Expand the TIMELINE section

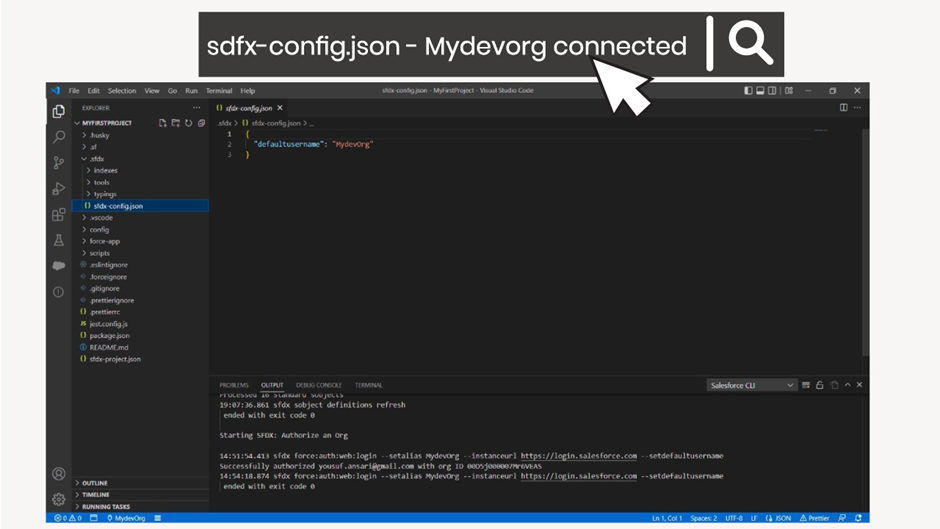[x=140, y=495]
